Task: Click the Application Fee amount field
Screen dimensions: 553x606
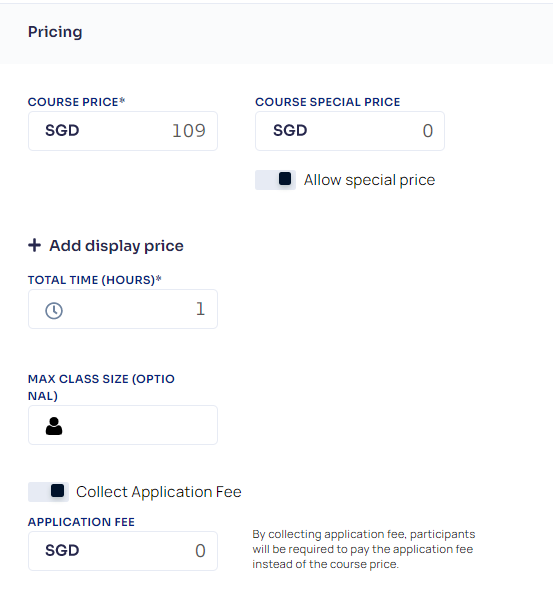Action: (x=123, y=551)
